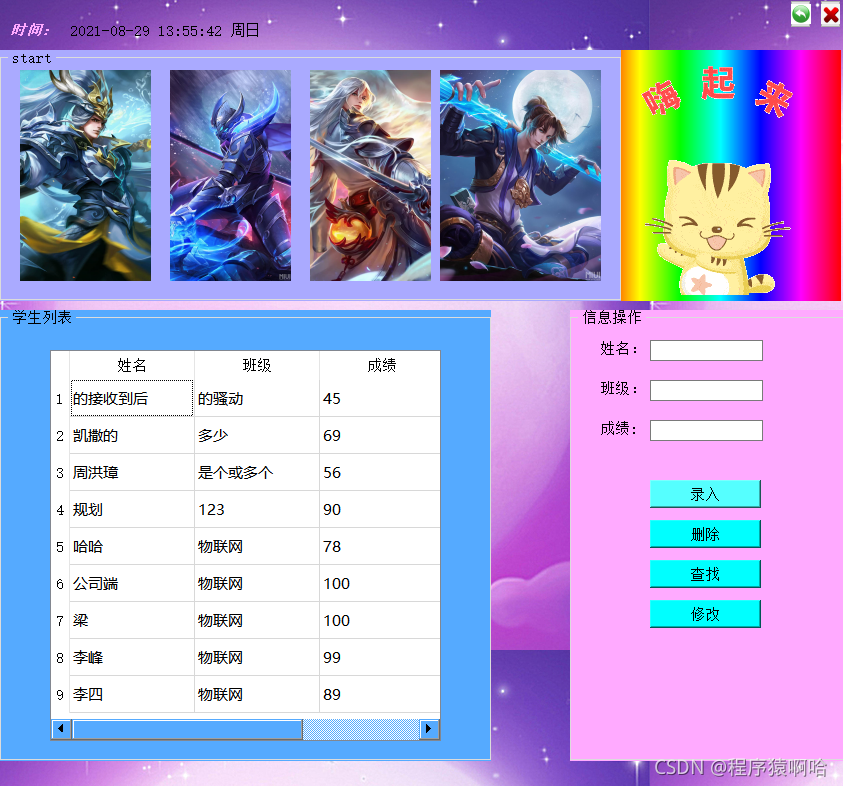Screen dimensions: 843x786
Task: Click the second hero image of blue armored knight
Action: (230, 175)
